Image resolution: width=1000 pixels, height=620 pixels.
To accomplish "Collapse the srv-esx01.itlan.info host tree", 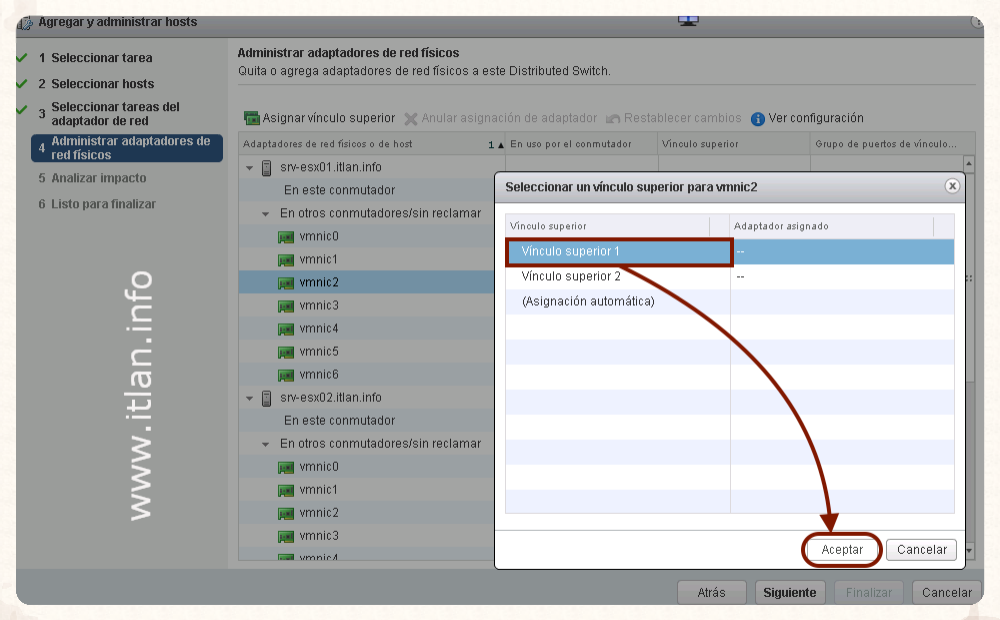I will (x=250, y=168).
